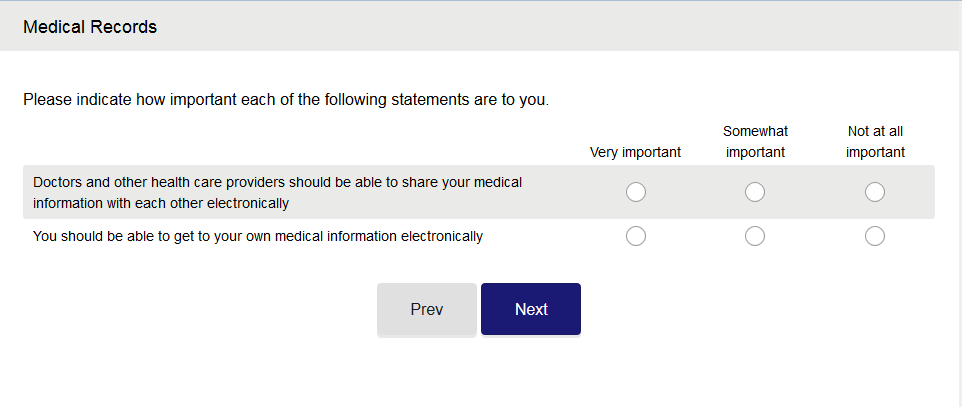962x407 pixels.
Task: Choose Somewhat important for accessing your own information
Action: [755, 236]
